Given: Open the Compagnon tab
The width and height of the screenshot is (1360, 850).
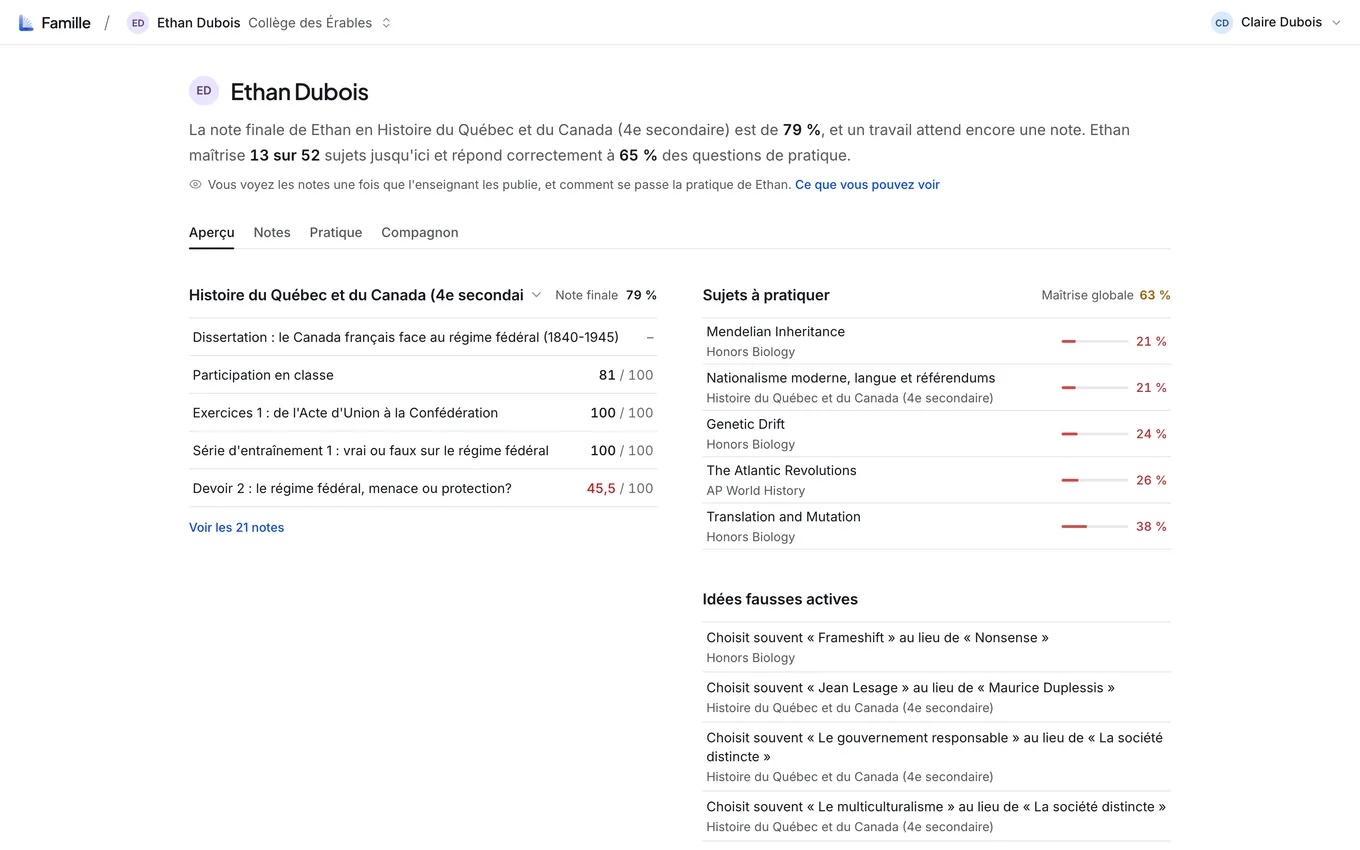Looking at the screenshot, I should [x=420, y=233].
